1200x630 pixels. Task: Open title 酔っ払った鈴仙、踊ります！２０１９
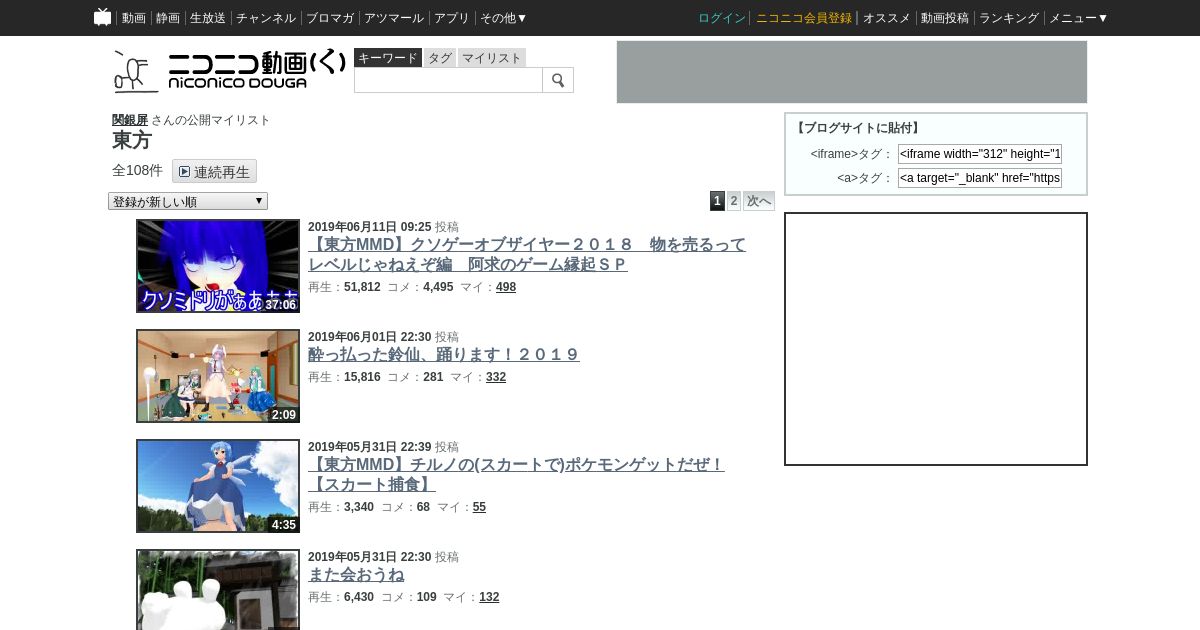(444, 354)
